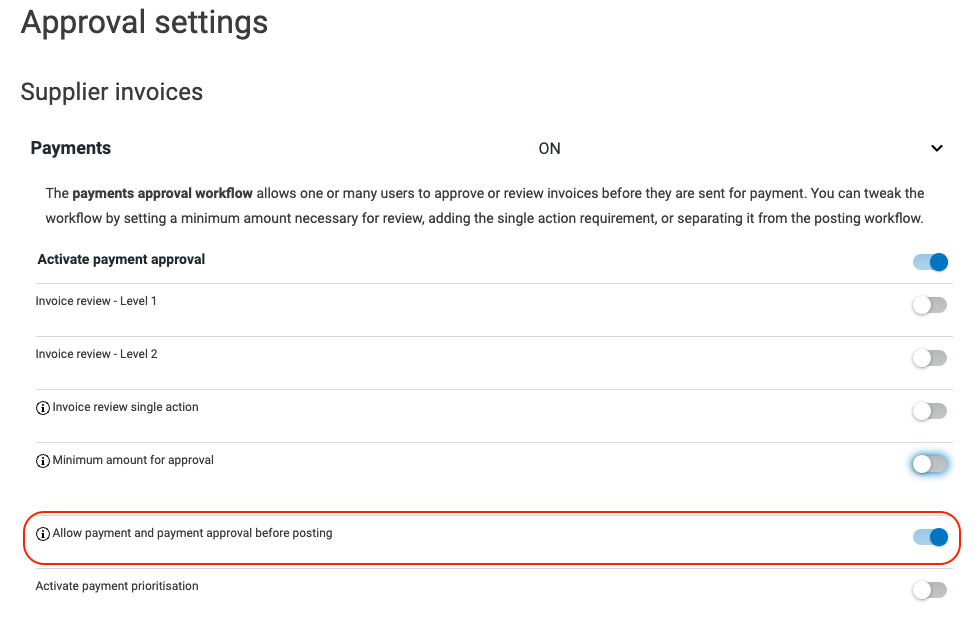This screenshot has height=629, width=978.
Task: Click the Invoice review - Level 1 label
Action: point(96,301)
